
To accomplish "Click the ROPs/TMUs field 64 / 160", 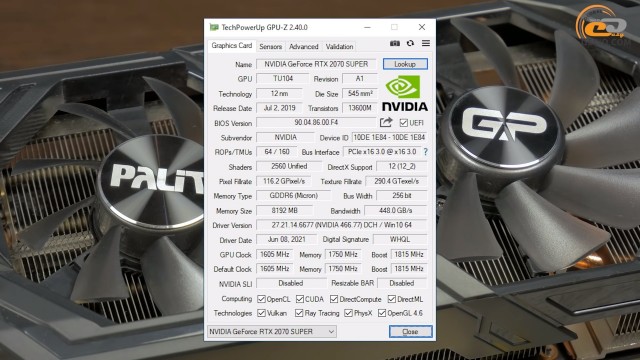I will click(277, 152).
